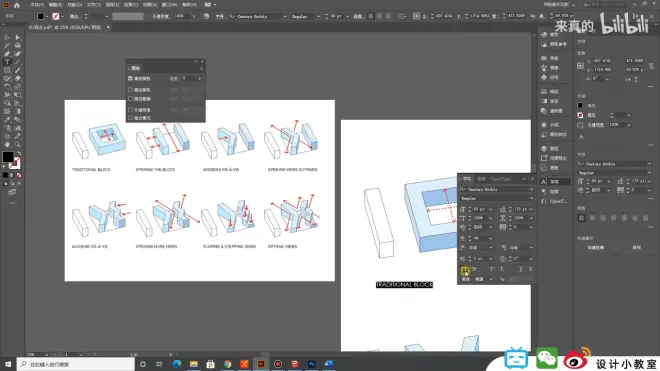The image size is (660, 371).
Task: Open the OpenT... panel from the dock
Action: pyautogui.click(x=555, y=201)
